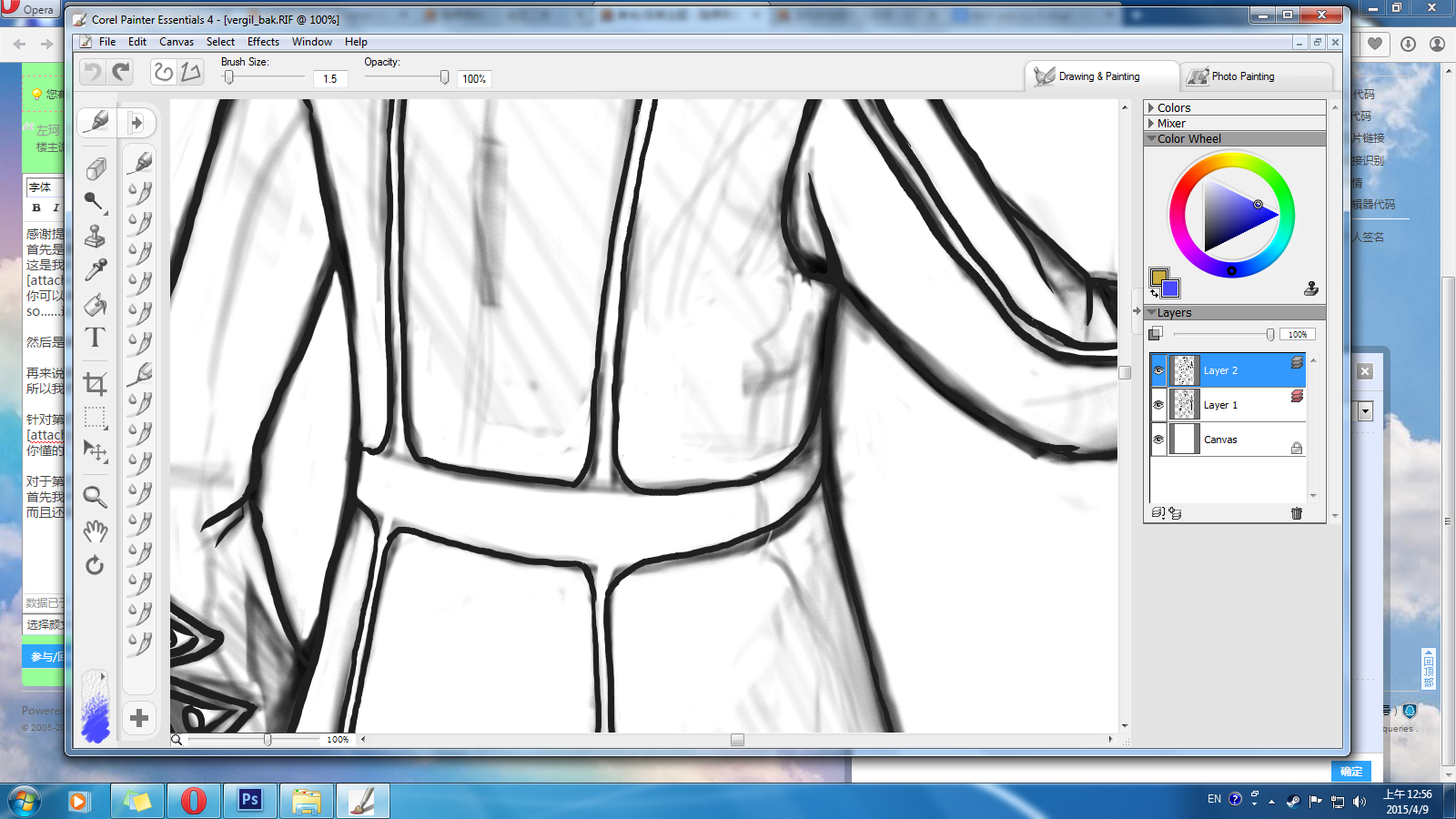
Task: Select the Crop tool
Action: click(95, 384)
